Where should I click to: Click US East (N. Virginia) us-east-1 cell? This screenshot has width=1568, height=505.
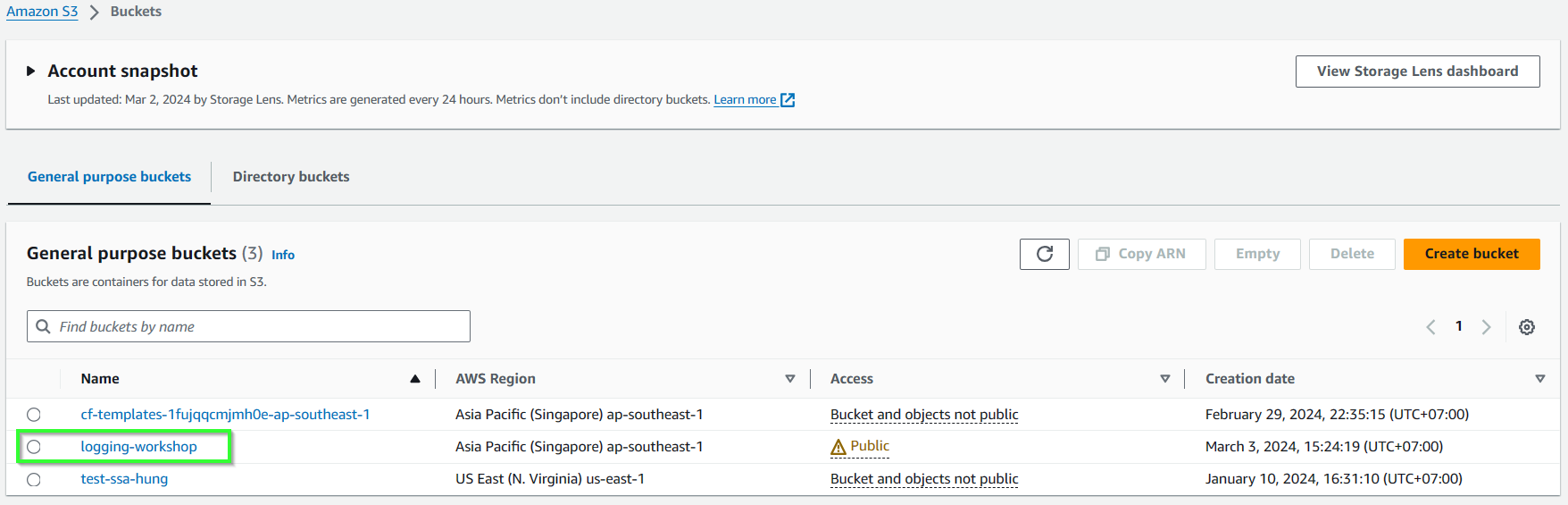click(550, 479)
